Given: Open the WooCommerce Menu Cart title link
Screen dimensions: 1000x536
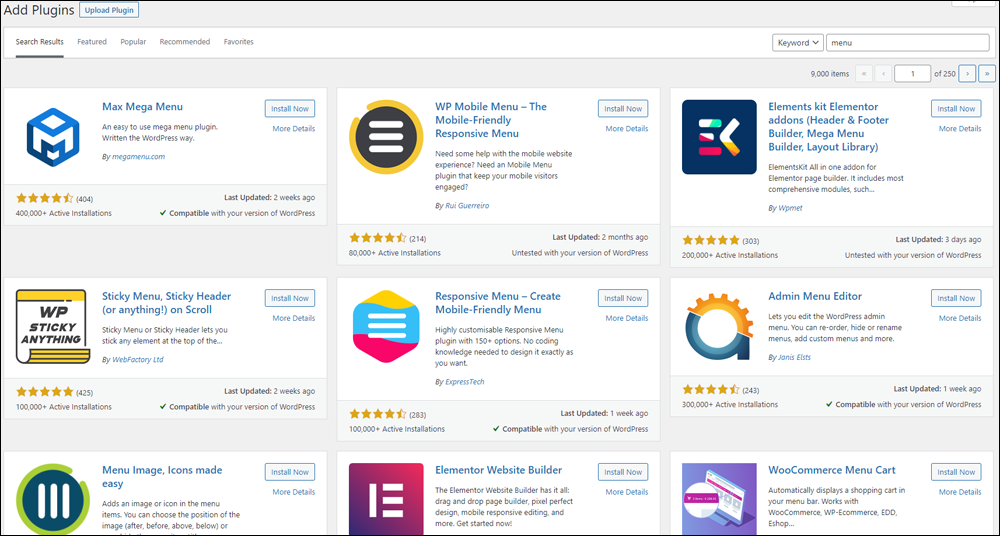Looking at the screenshot, I should tap(832, 470).
